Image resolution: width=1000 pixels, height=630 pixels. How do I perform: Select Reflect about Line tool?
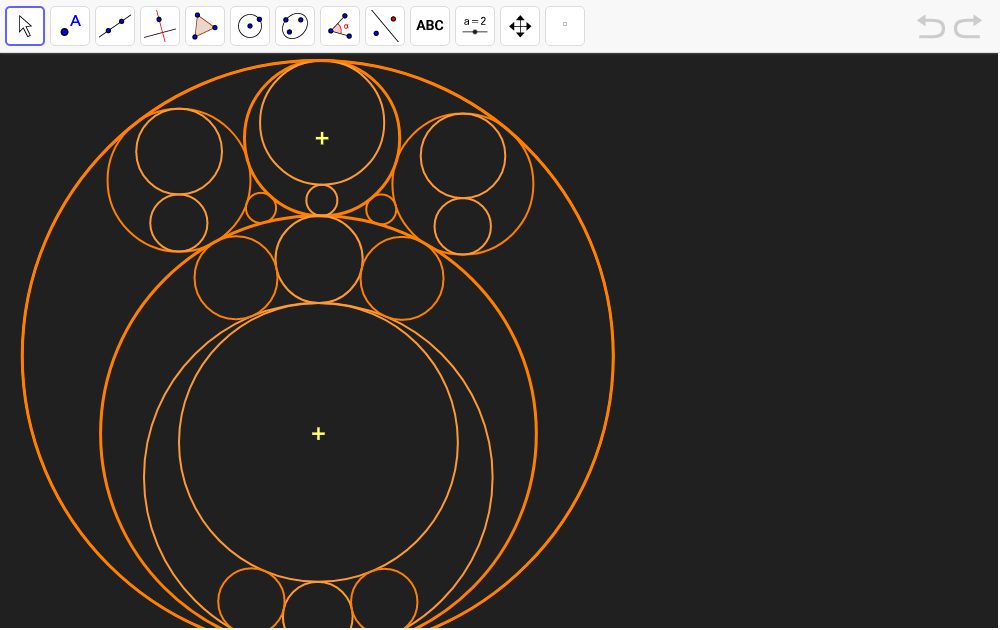click(385, 26)
